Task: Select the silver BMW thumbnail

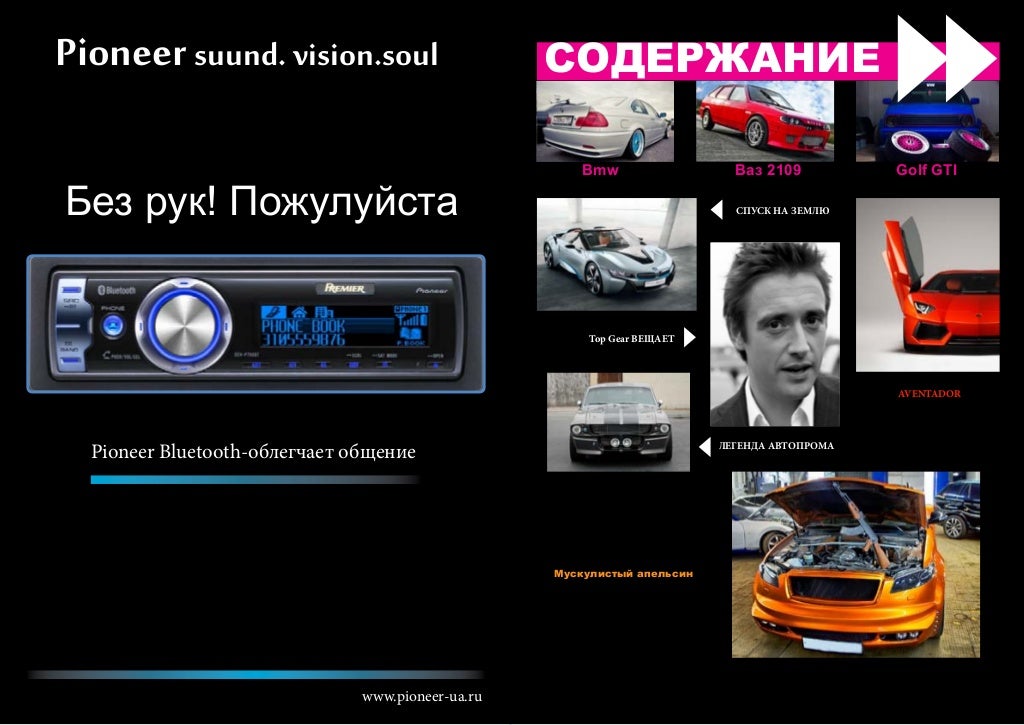Action: [605, 121]
